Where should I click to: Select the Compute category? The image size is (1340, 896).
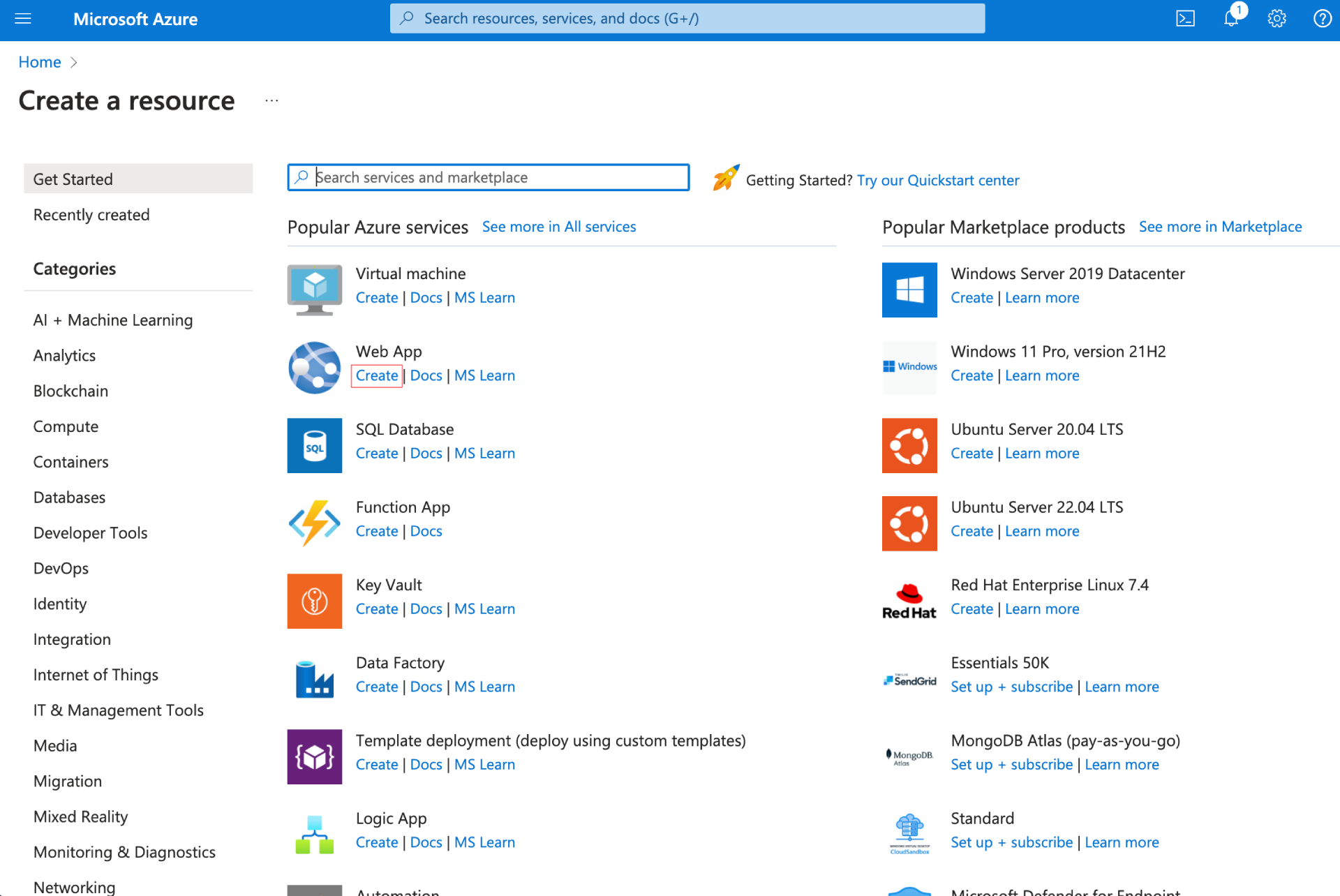66,426
